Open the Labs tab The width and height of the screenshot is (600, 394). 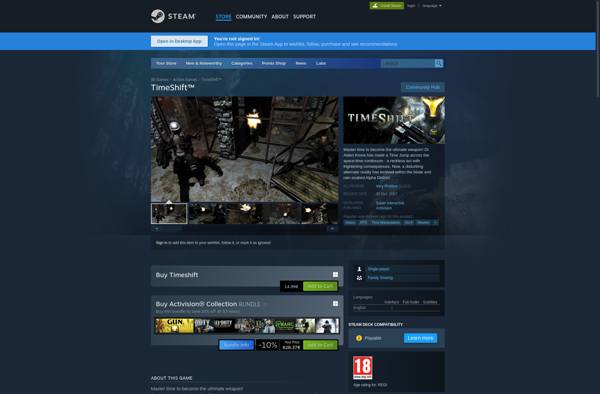pos(321,63)
